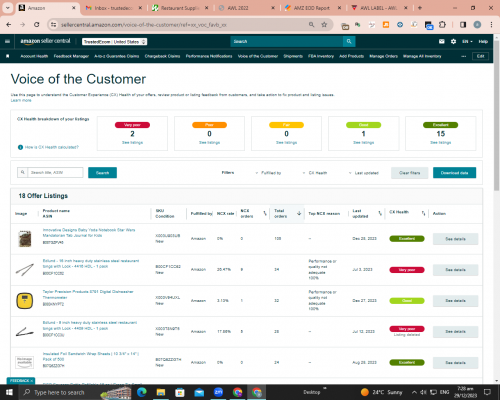Open Chargeback Claims menu item
Viewport: 500px width, 400px height.
click(x=162, y=56)
